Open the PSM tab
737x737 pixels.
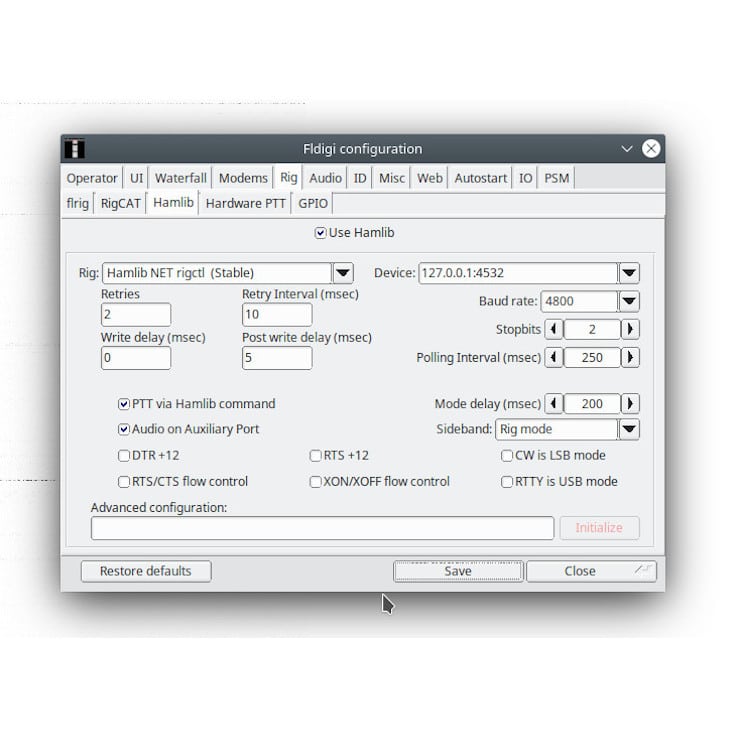click(x=557, y=178)
